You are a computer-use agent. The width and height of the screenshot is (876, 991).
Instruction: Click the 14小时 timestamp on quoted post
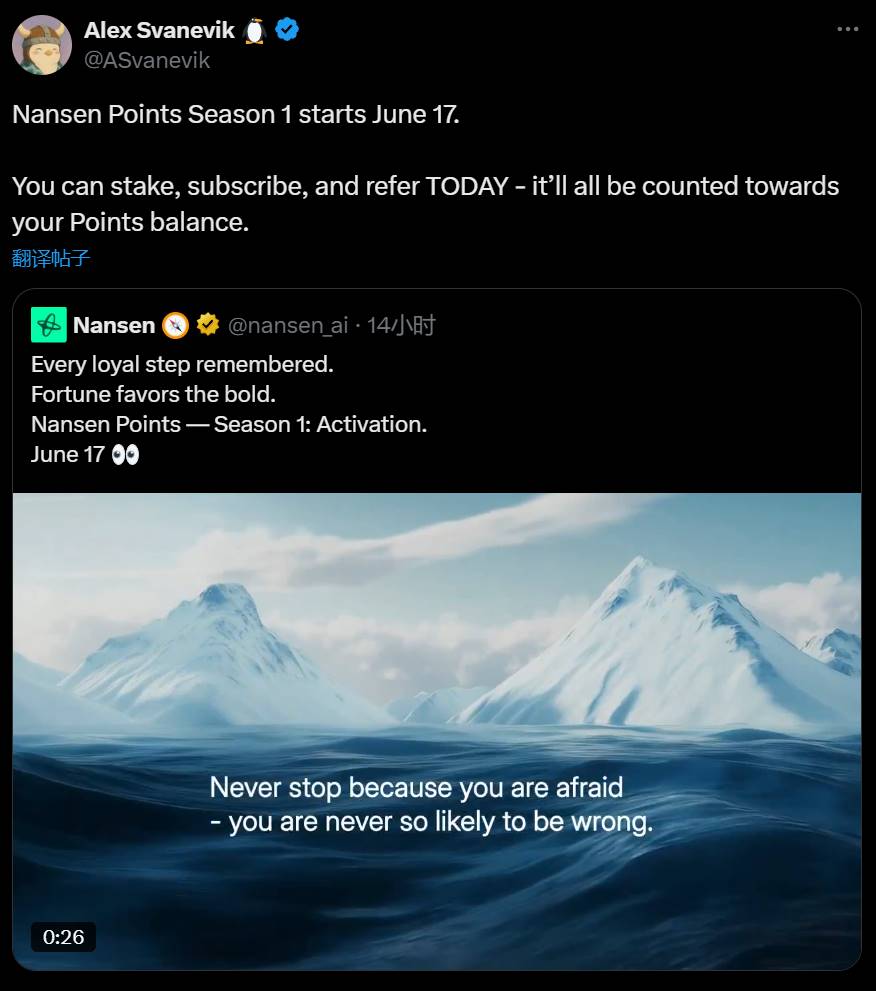coord(401,325)
